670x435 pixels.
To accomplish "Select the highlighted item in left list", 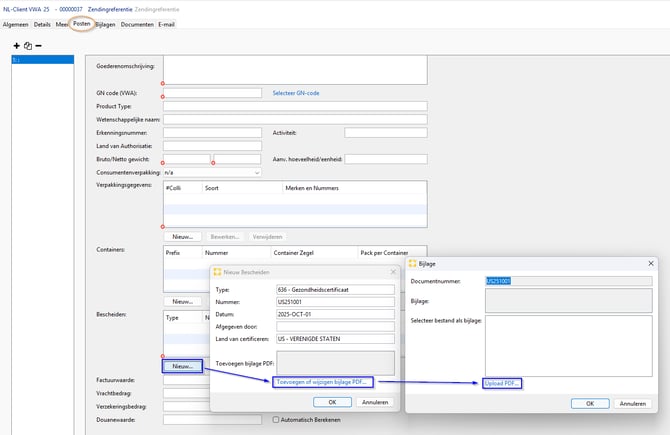I will [x=42, y=60].
